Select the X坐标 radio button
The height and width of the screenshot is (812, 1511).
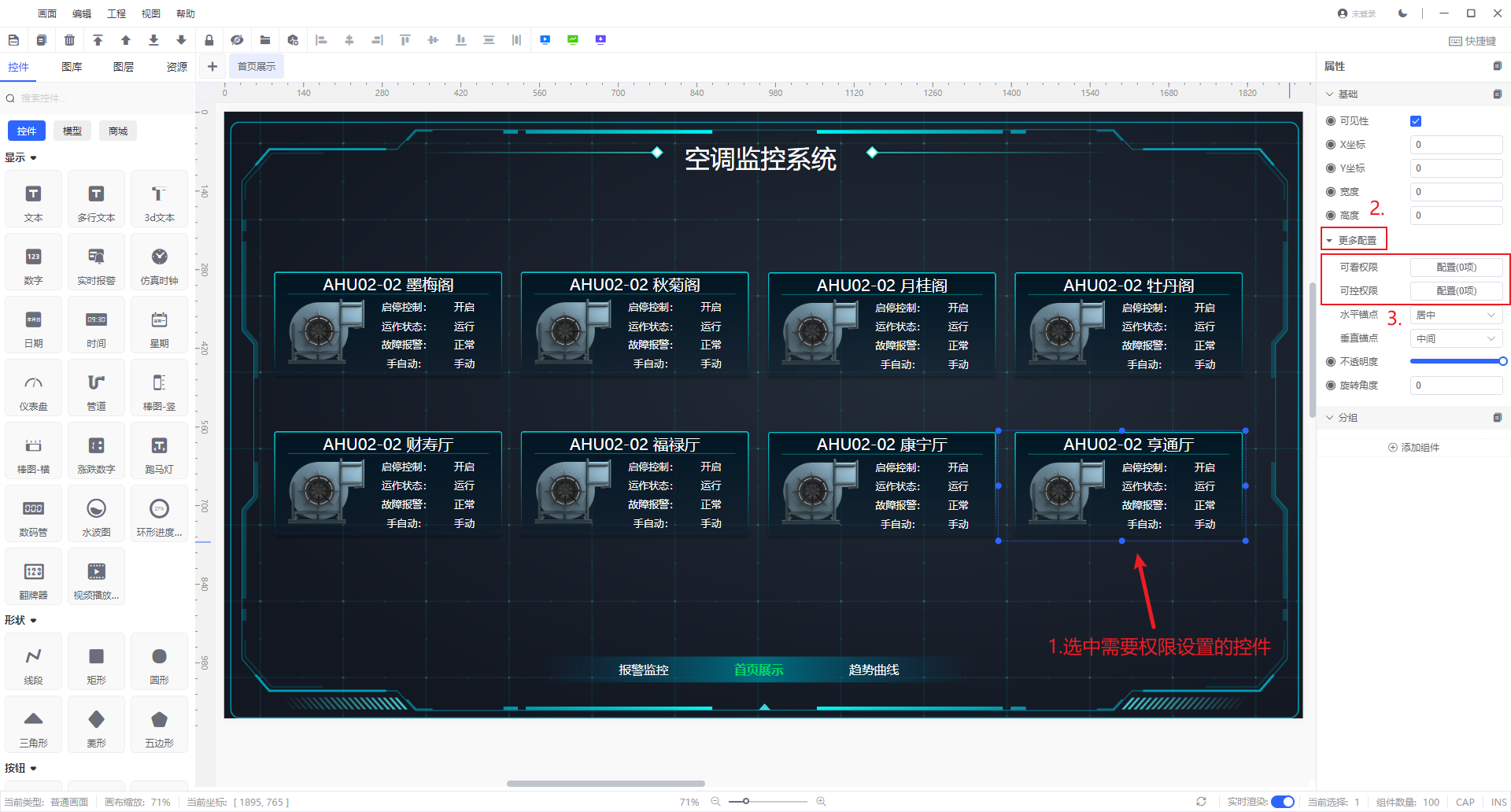click(1331, 145)
